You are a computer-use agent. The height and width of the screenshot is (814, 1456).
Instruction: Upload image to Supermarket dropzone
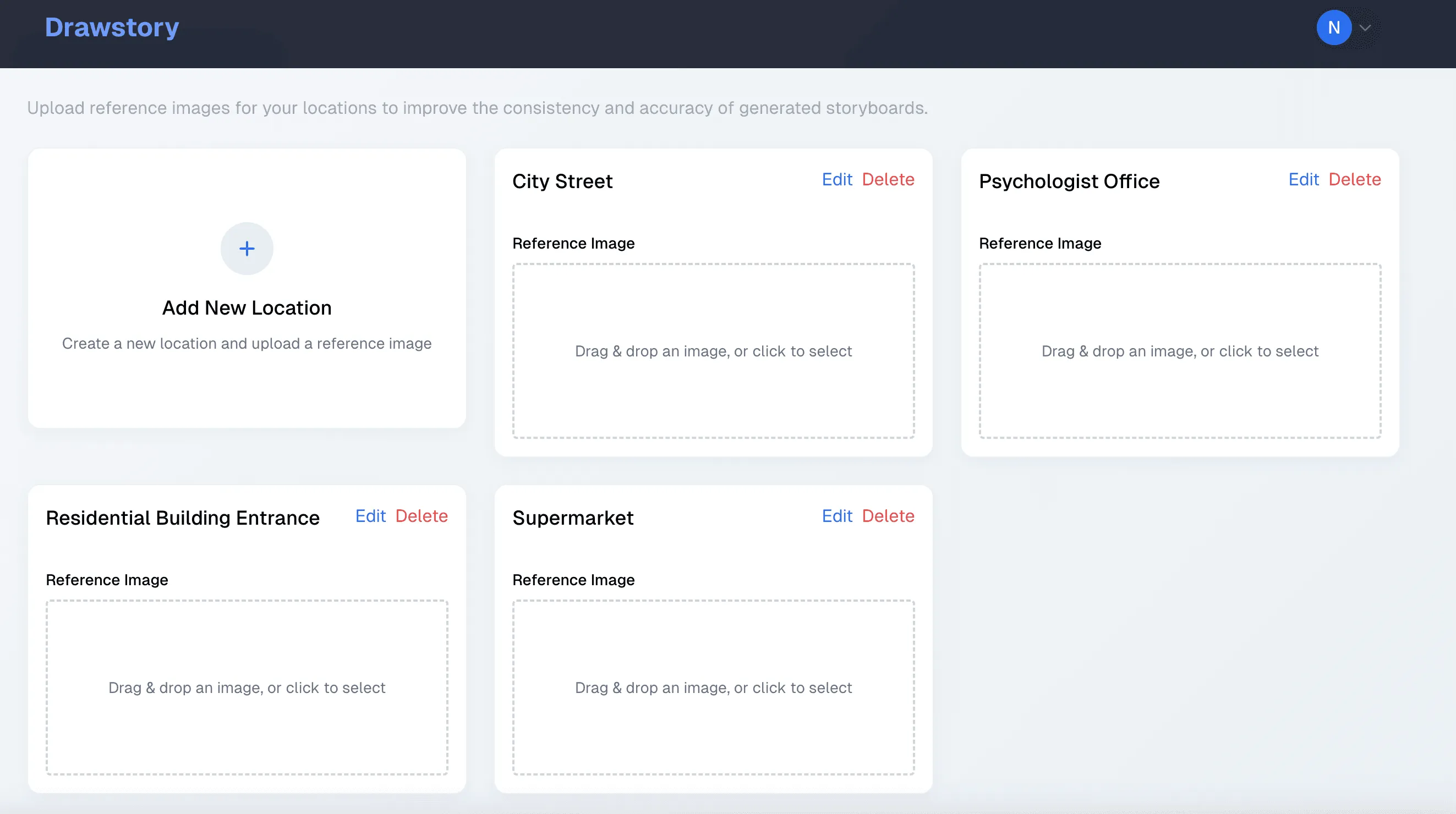tap(713, 687)
